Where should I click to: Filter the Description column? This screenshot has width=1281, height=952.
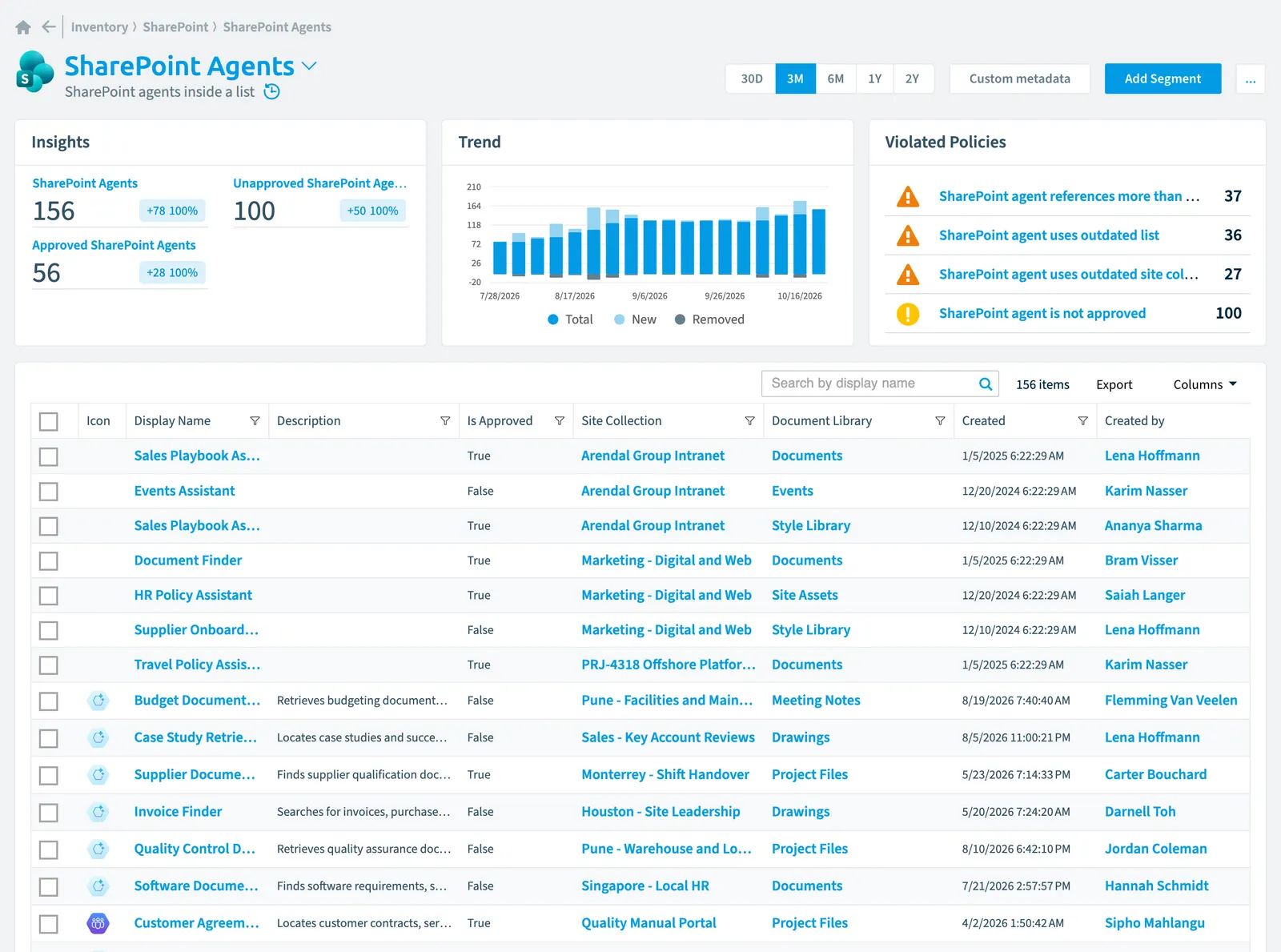click(x=445, y=421)
